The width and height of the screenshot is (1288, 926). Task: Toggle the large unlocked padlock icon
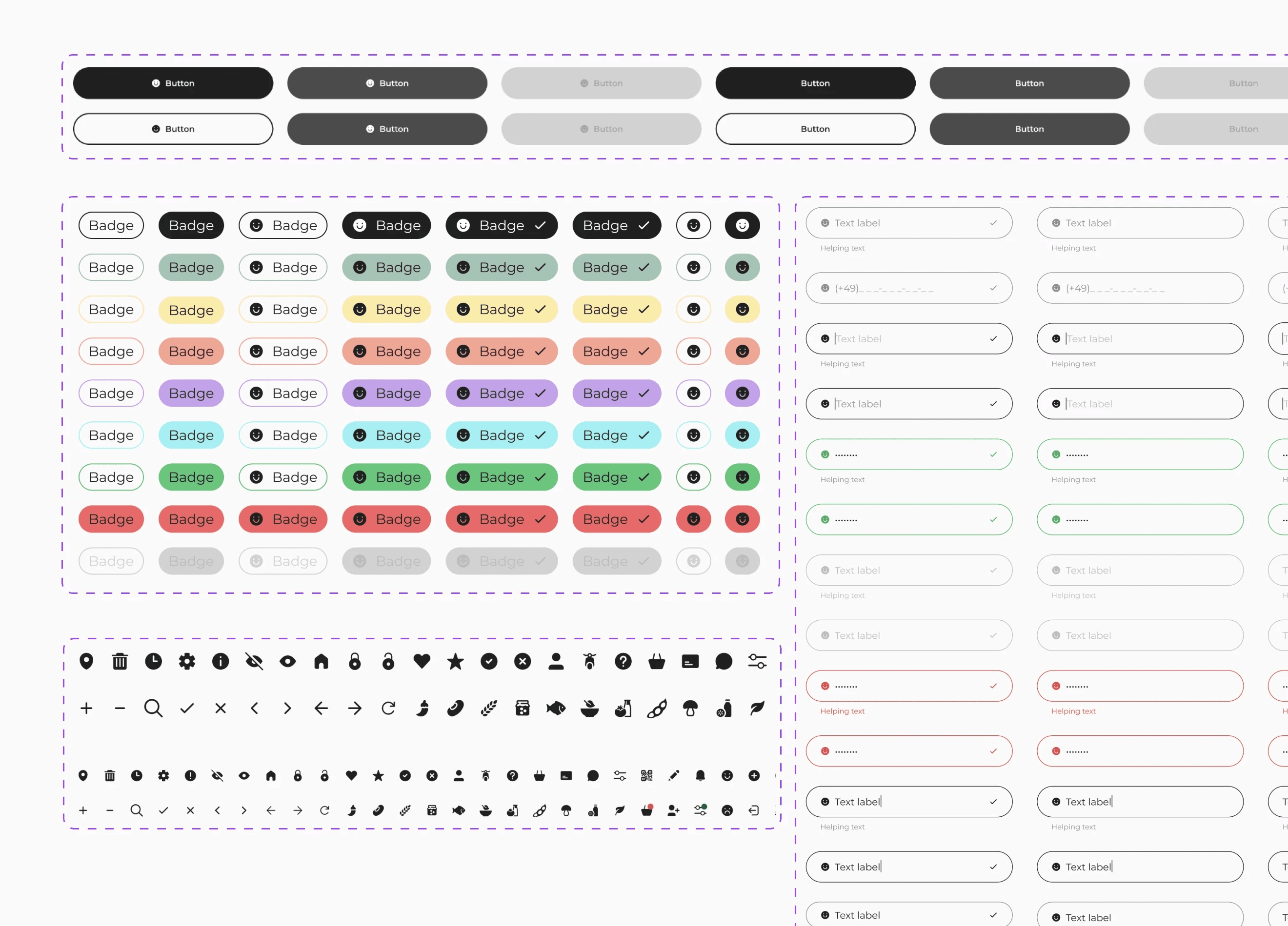tap(388, 661)
